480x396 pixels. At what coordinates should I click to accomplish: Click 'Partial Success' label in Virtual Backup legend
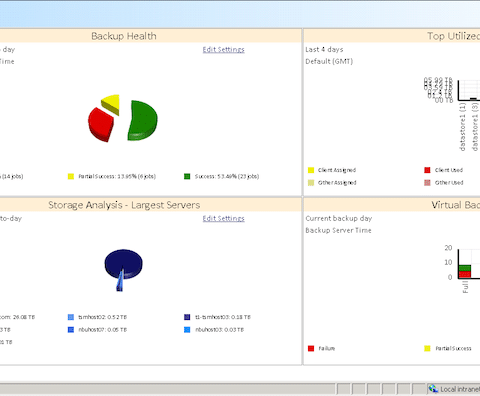click(453, 348)
